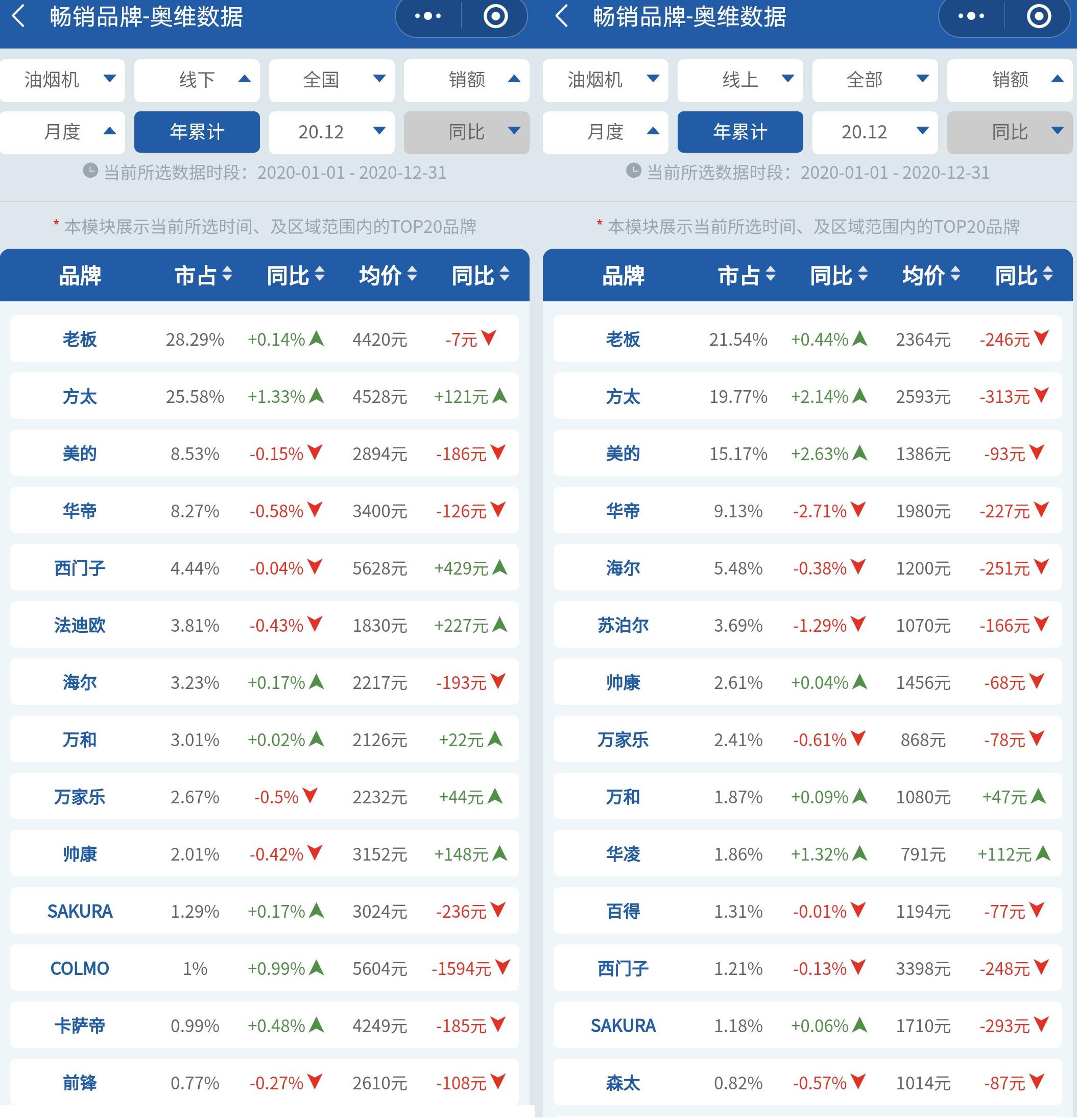Open three-dots menu in left panel header
1077x1120 pixels.
[428, 16]
